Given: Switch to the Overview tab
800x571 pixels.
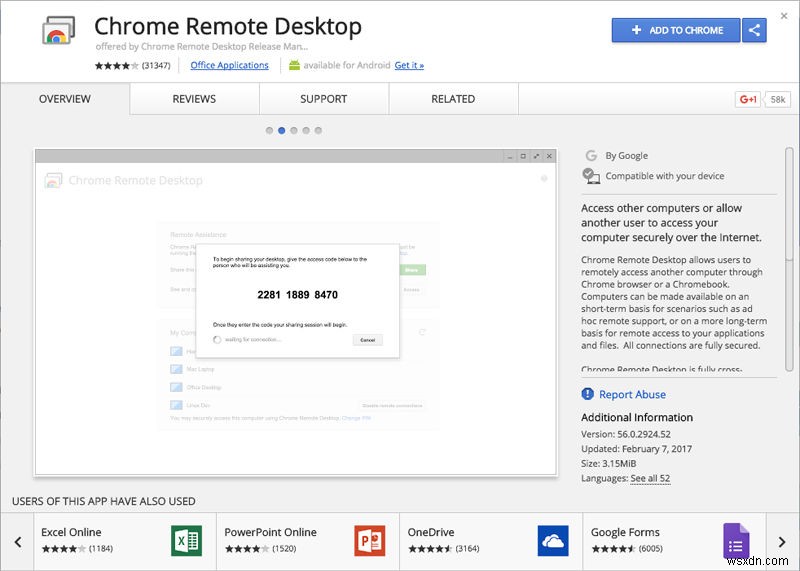Looking at the screenshot, I should coord(65,99).
